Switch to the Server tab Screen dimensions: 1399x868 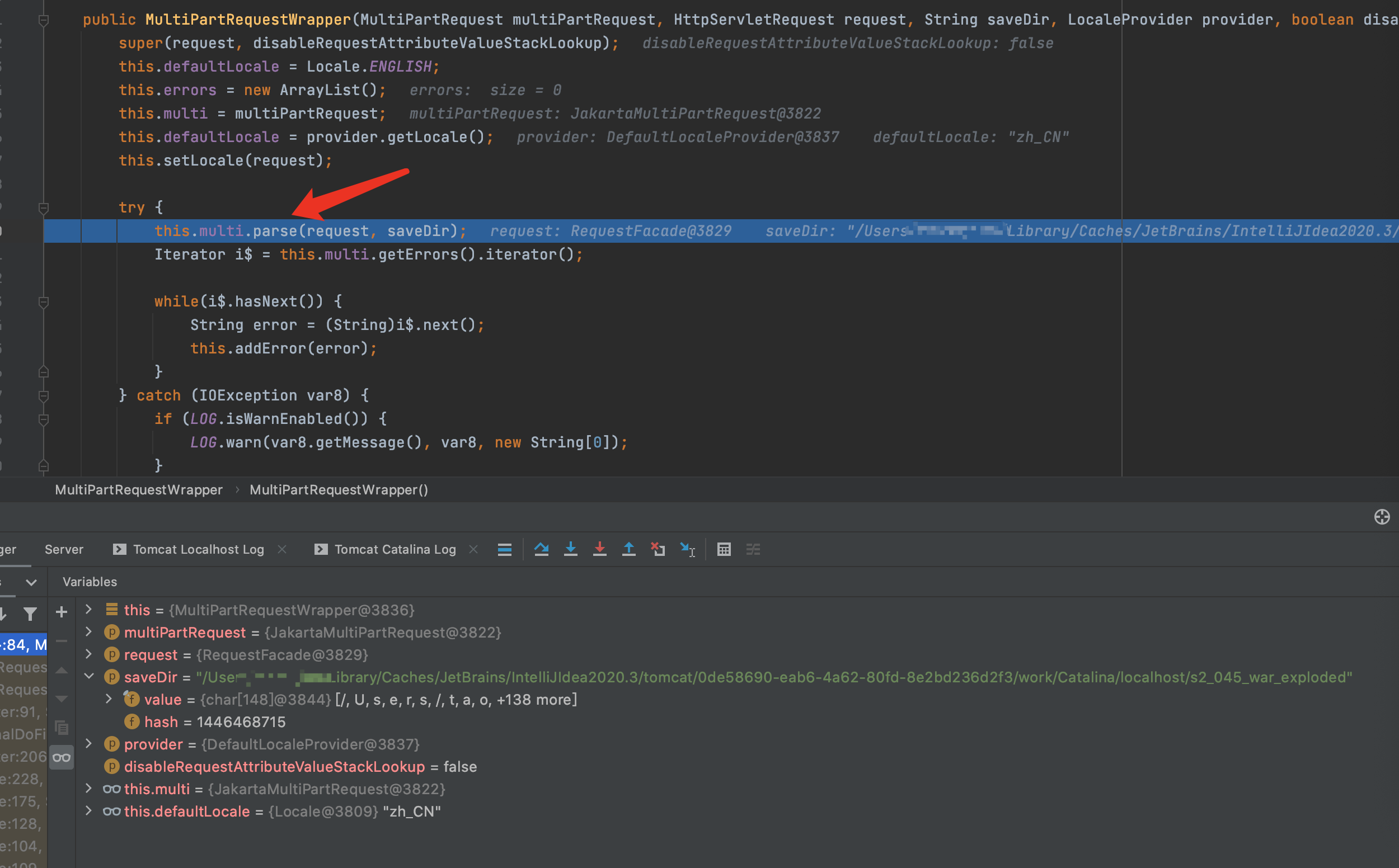coord(64,549)
